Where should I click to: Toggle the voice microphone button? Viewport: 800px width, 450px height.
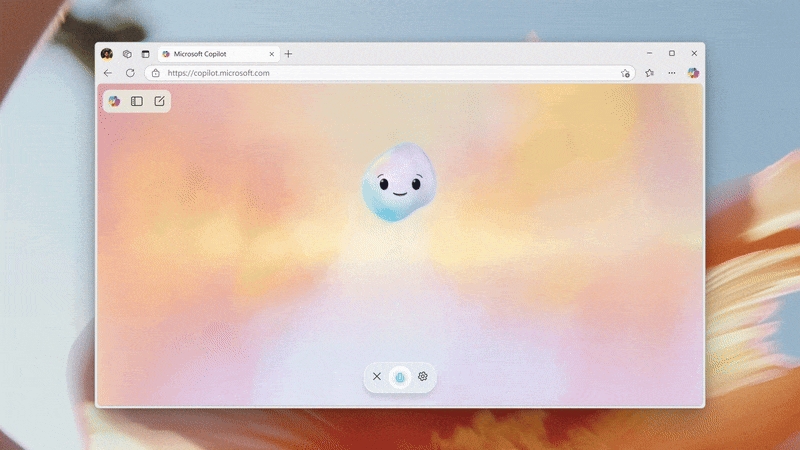point(399,376)
